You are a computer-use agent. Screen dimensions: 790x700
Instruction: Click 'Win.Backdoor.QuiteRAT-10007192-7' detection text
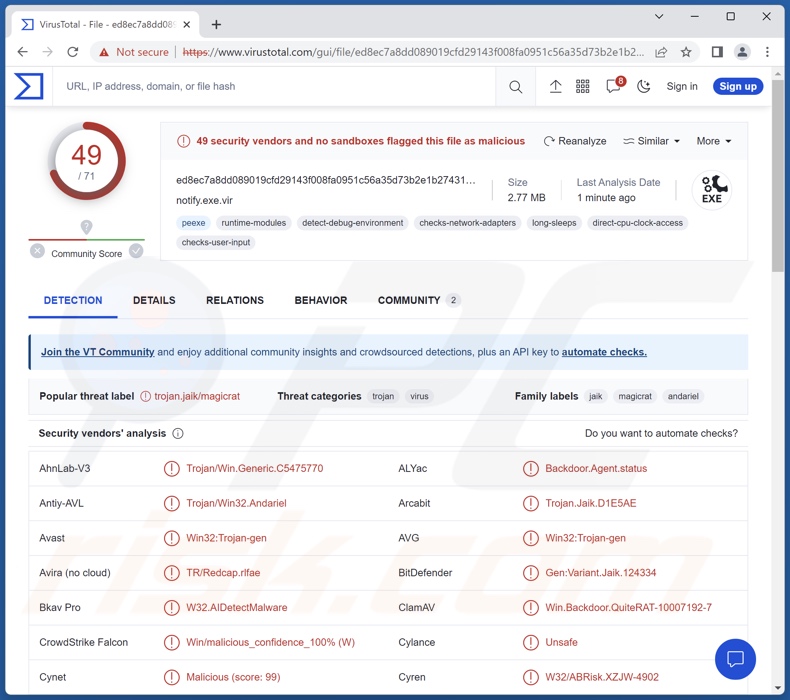click(x=628, y=608)
